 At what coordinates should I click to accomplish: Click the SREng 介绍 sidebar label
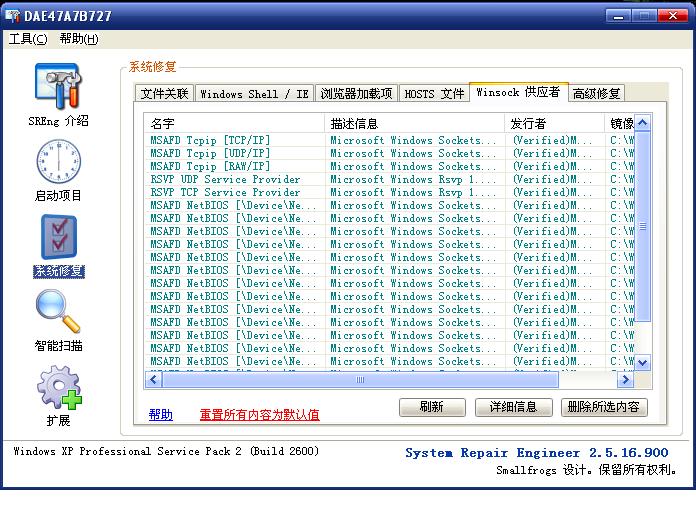pos(58,121)
